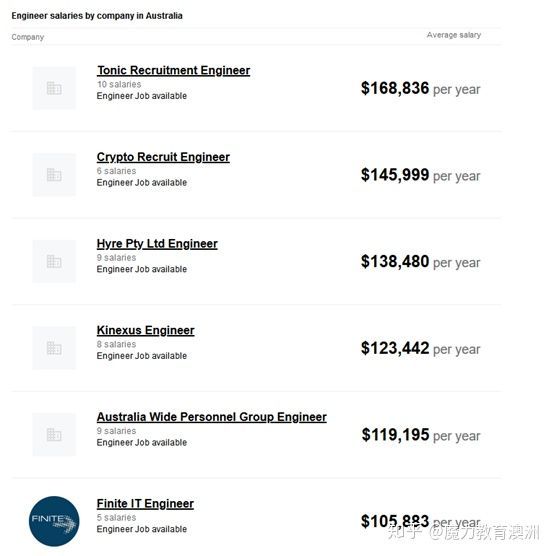Click Engineer Job available under Crypto Recruit
Viewport: 554px width, 556px height.
point(142,183)
